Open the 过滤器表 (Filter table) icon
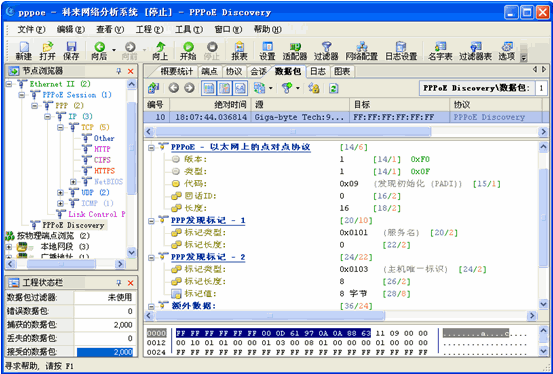Screen dimensions: 553x374 pyautogui.click(x=475, y=51)
